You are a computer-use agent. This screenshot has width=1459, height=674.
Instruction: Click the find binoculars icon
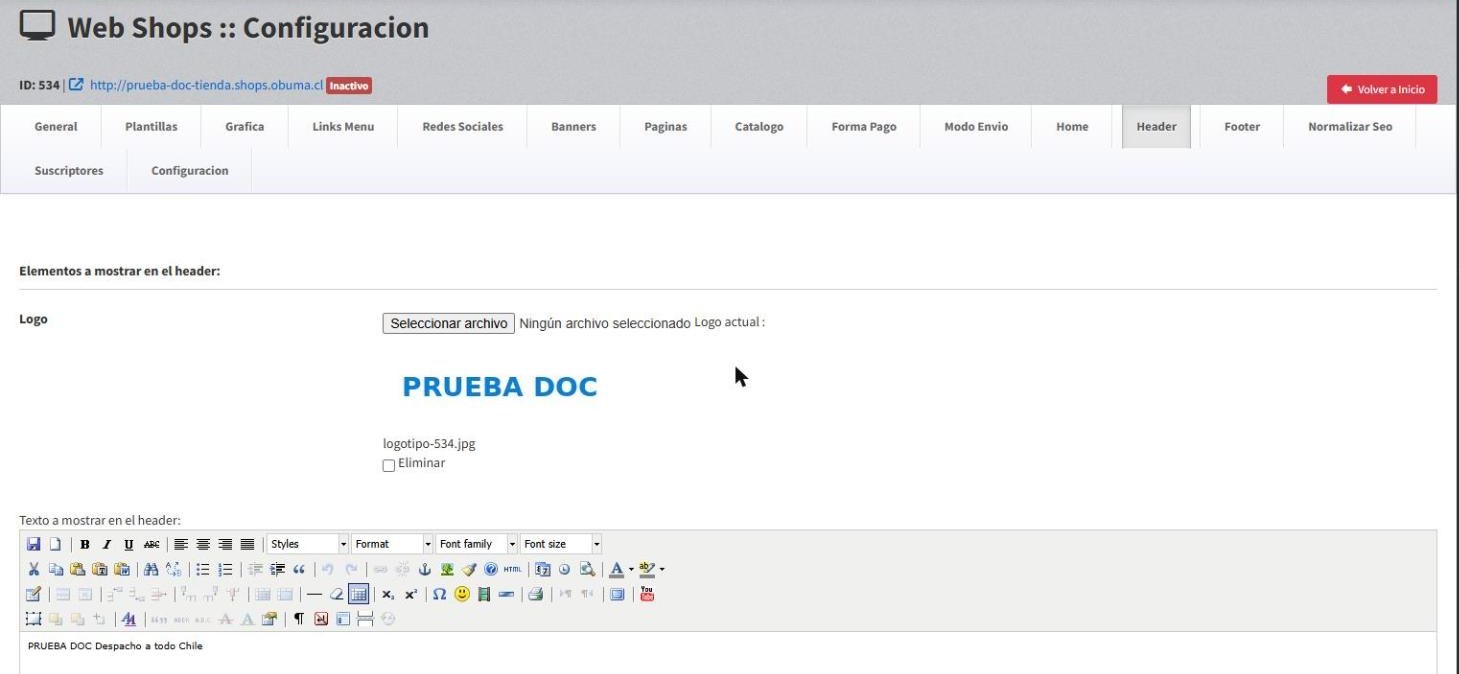tap(152, 569)
